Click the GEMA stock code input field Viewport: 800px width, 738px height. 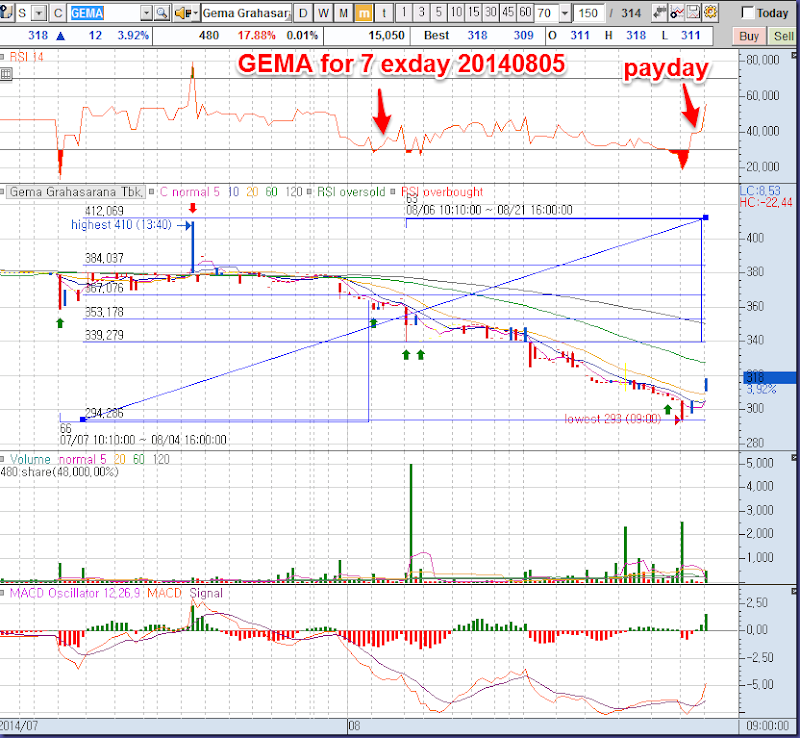pyautogui.click(x=105, y=13)
